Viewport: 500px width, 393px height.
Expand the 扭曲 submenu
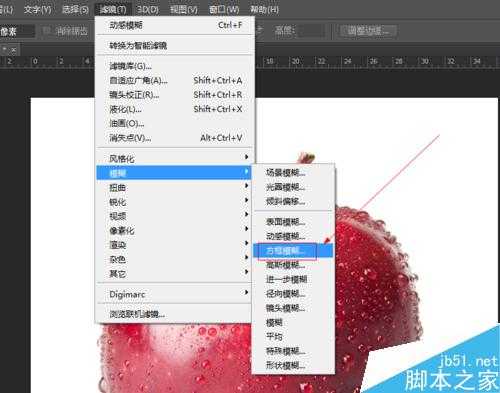tap(175, 187)
